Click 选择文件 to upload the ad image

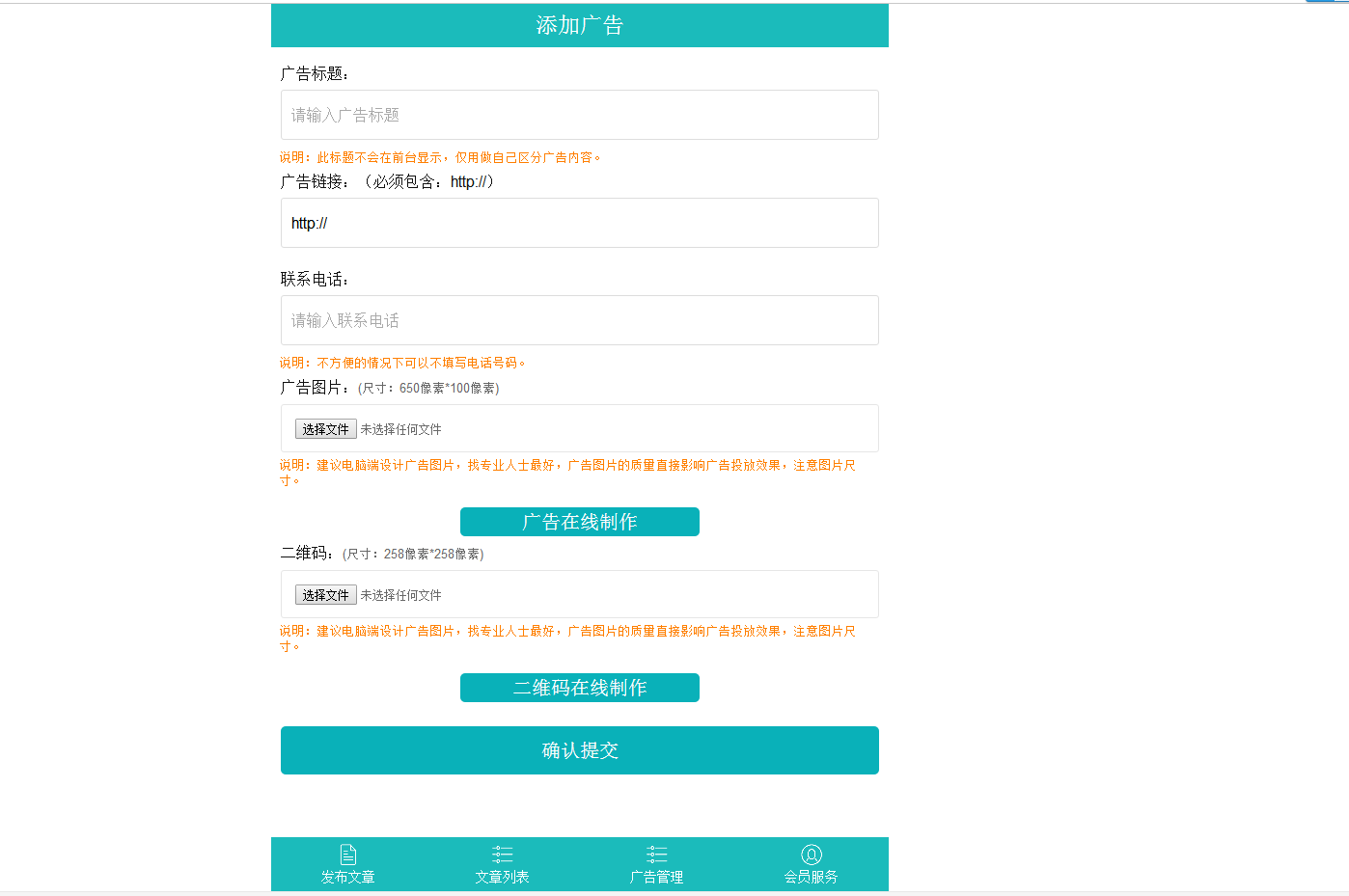click(325, 428)
